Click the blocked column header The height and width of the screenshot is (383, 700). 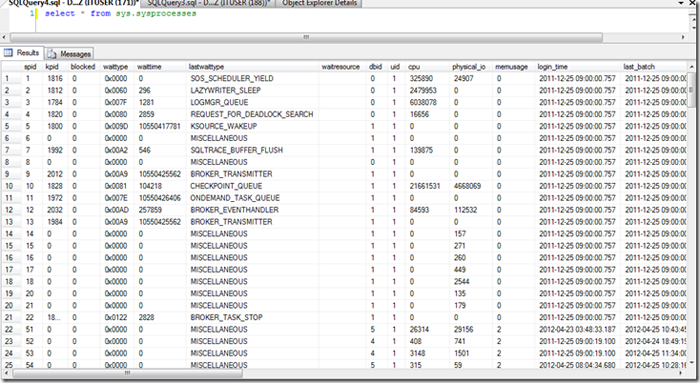tap(84, 67)
